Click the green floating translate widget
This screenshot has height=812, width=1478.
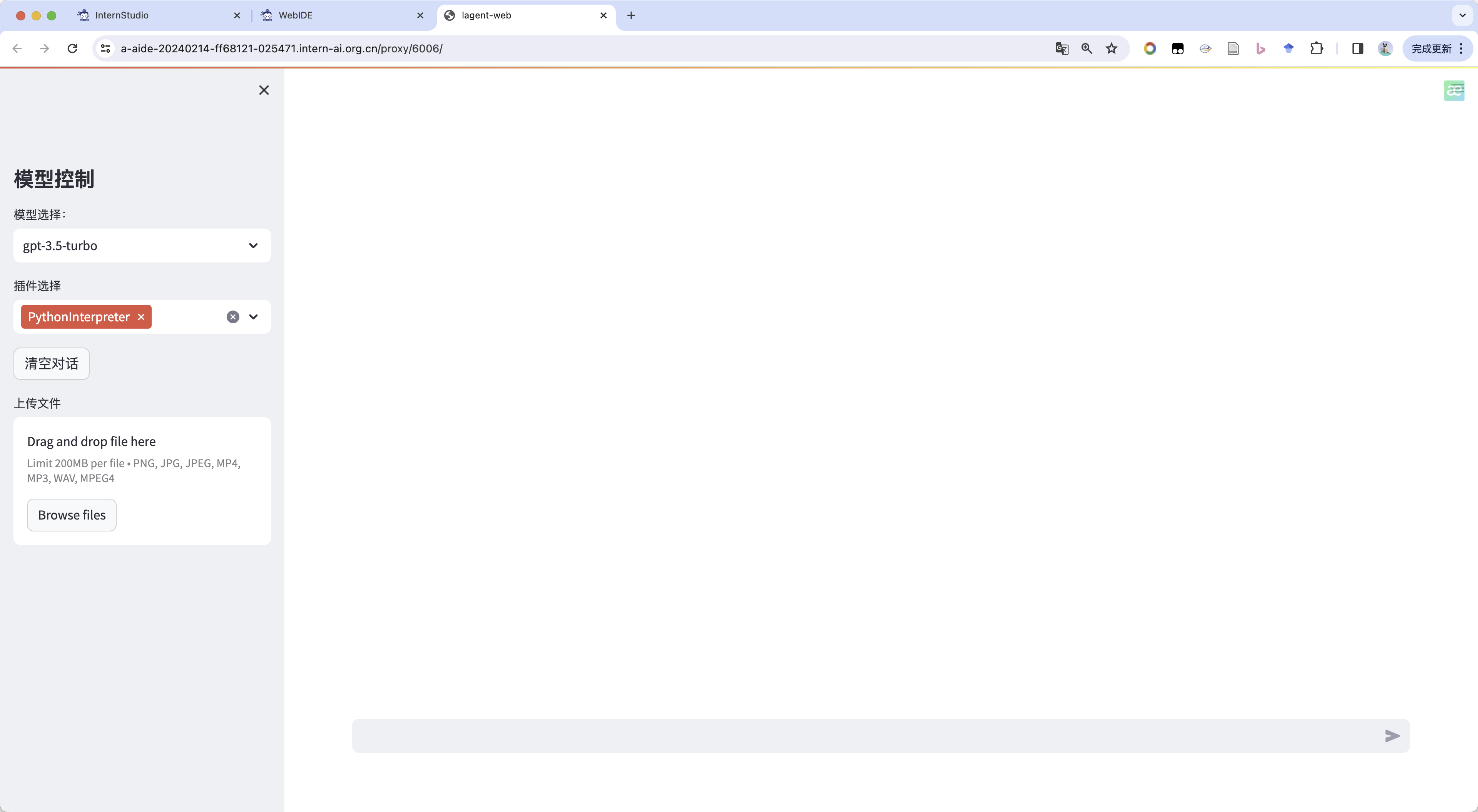pyautogui.click(x=1454, y=91)
